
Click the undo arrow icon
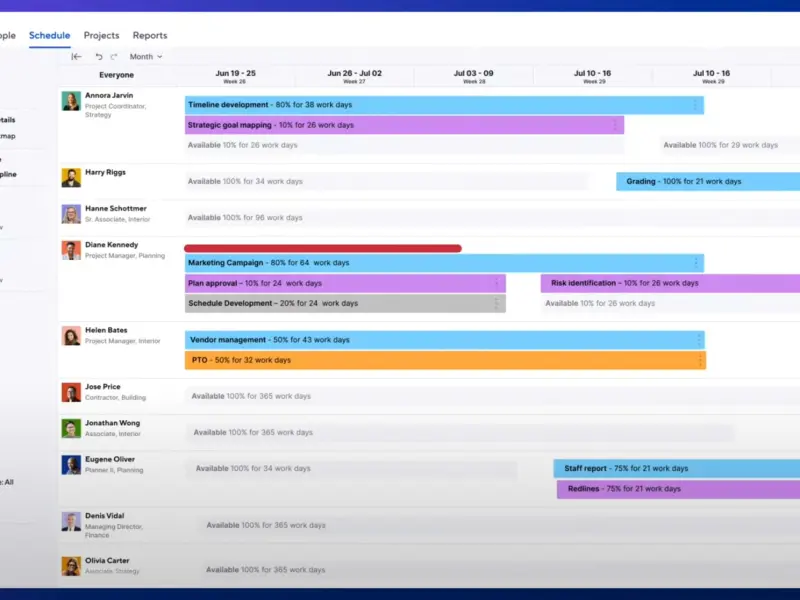[99, 57]
